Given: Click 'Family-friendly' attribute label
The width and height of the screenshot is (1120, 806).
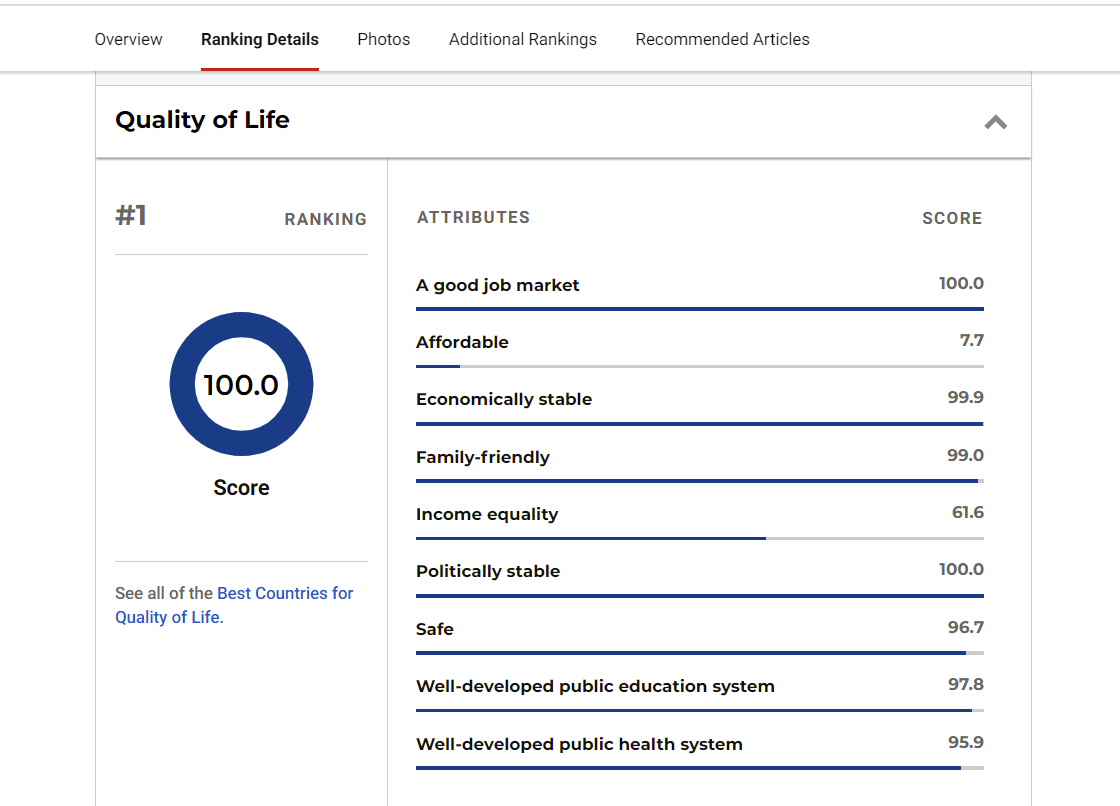Looking at the screenshot, I should pyautogui.click(x=483, y=457).
